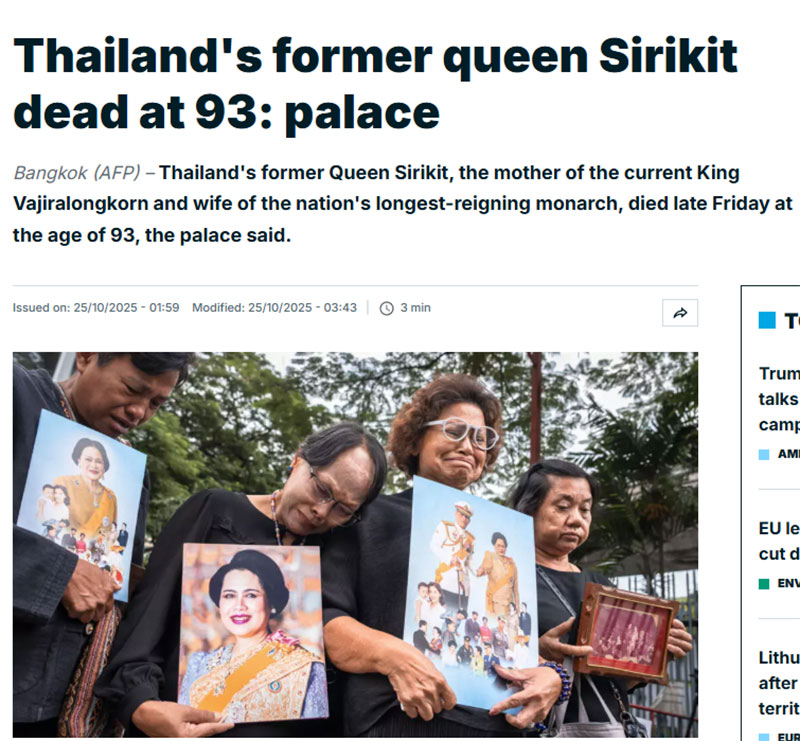Screen dimensions: 800x741
Task: Click the blue square beside the EUR tag
Action: click(764, 737)
